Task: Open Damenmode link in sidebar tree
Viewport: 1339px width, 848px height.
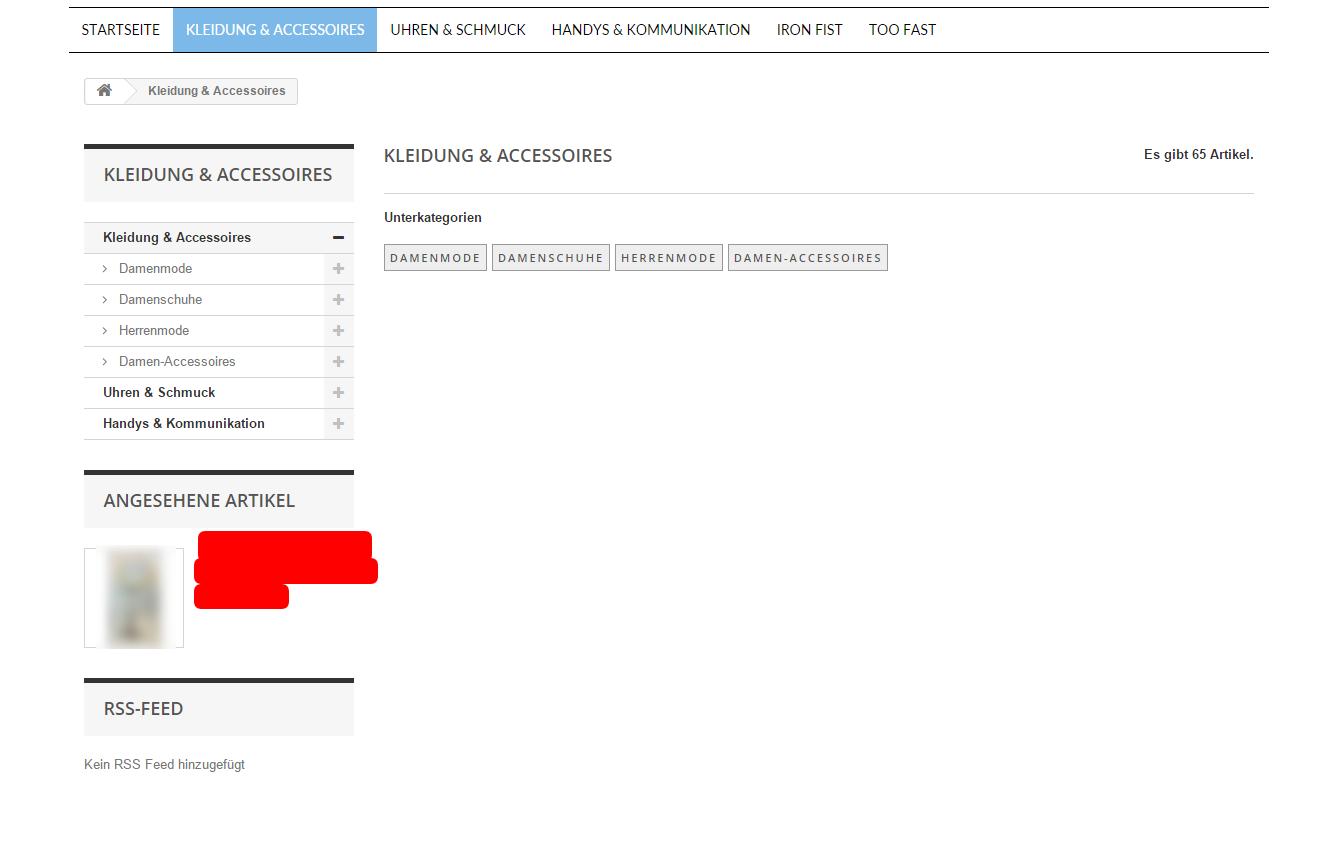Action: 155,269
